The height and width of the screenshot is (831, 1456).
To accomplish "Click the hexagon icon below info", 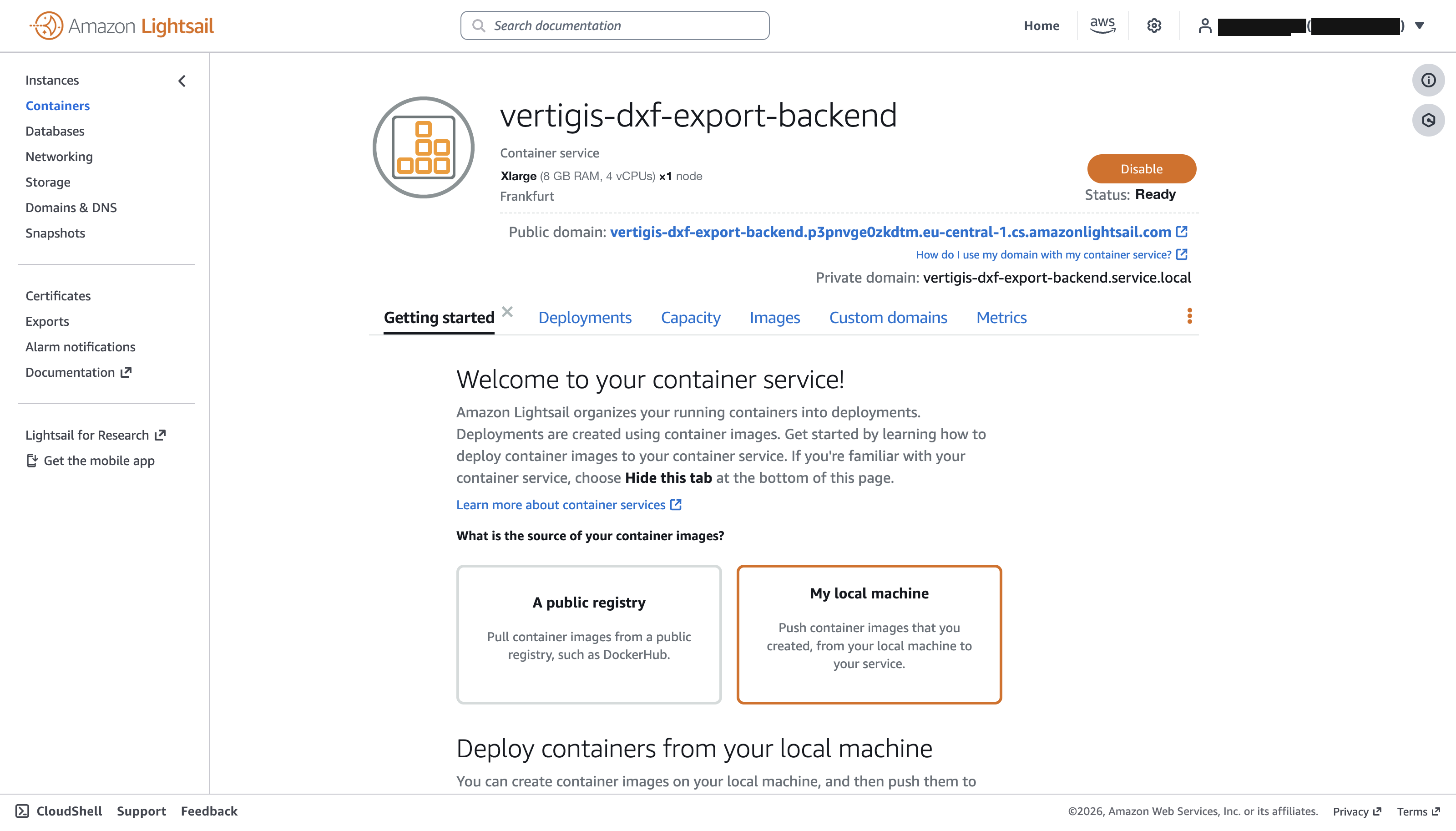I will click(x=1428, y=121).
